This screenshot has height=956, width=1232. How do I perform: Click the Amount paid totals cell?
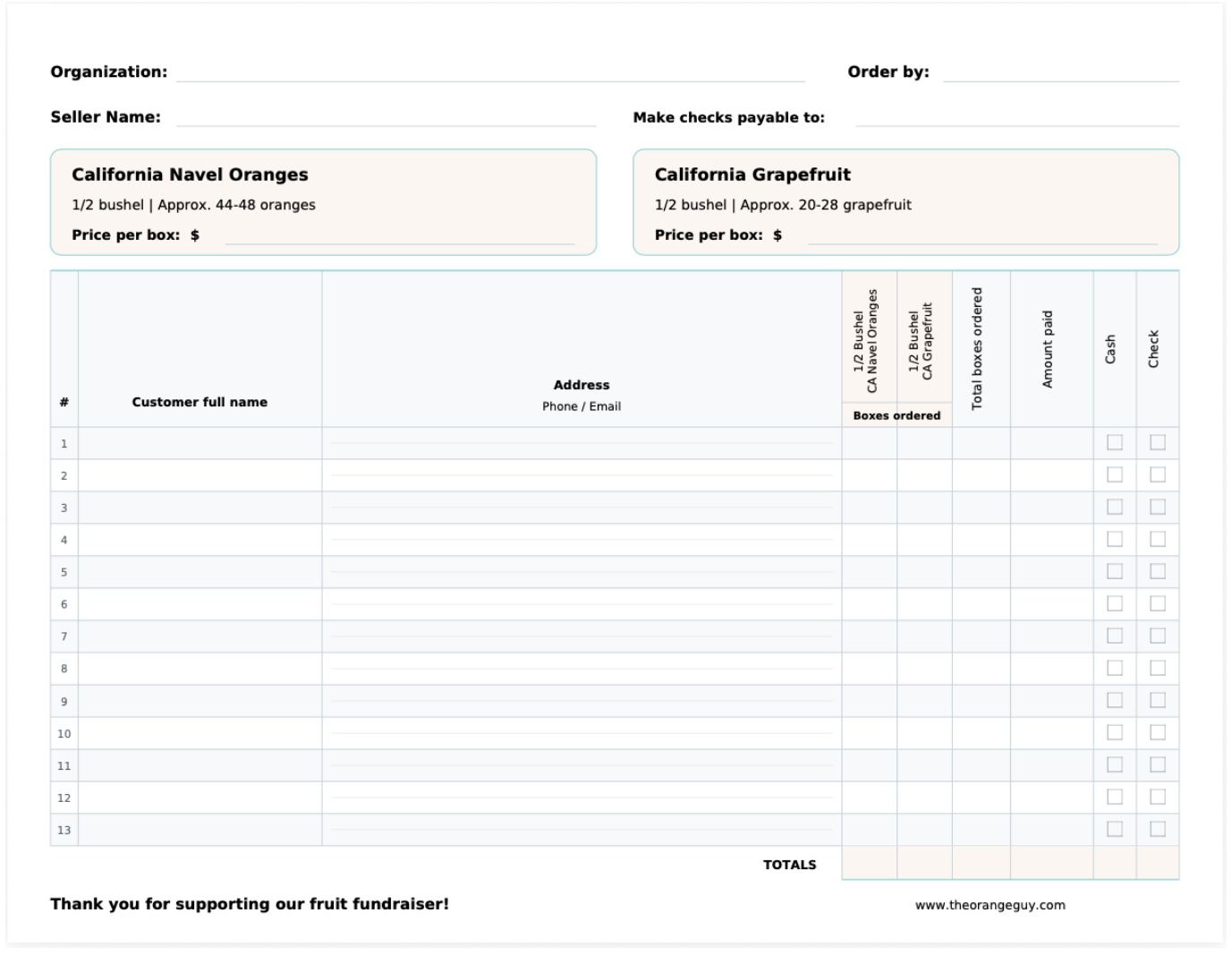tap(1052, 863)
